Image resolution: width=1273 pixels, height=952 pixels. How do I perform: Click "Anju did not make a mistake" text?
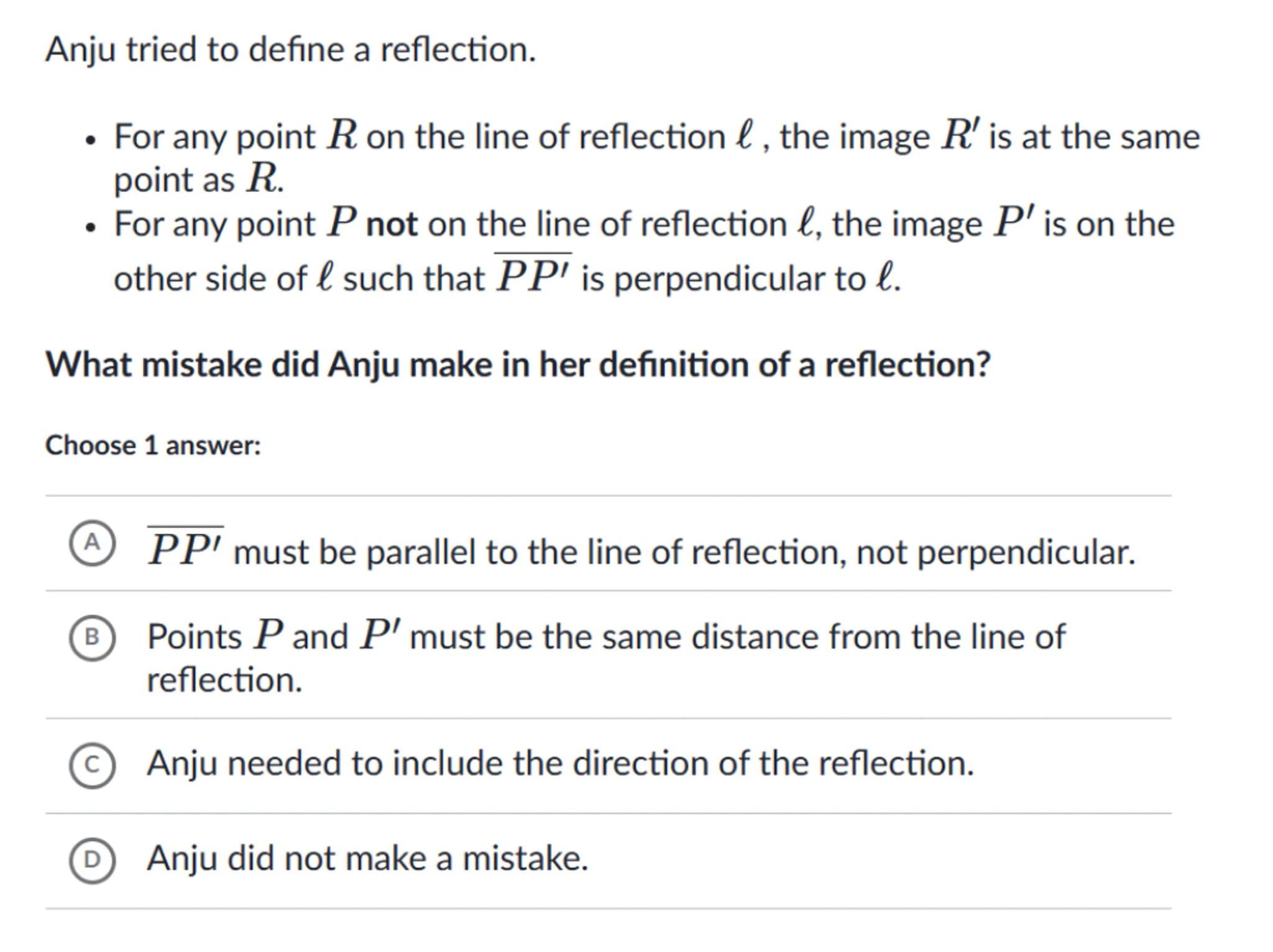coord(367,859)
